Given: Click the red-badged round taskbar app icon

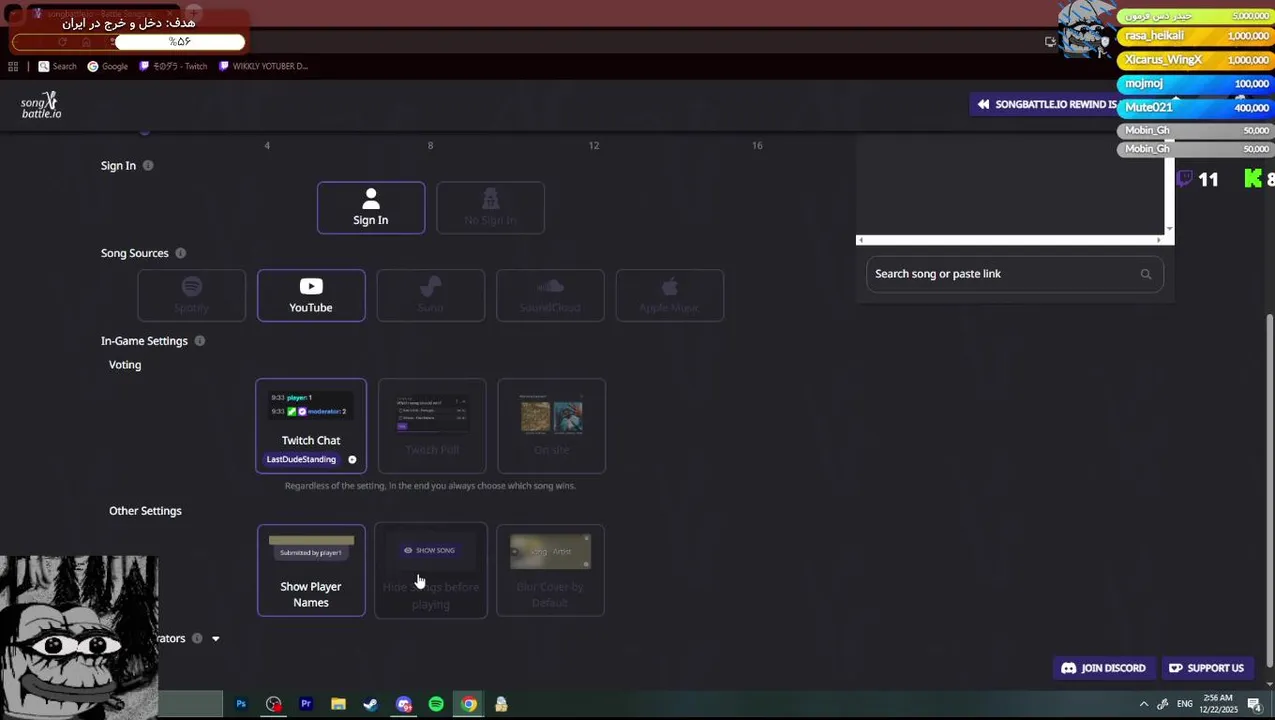Looking at the screenshot, I should pyautogui.click(x=273, y=704).
